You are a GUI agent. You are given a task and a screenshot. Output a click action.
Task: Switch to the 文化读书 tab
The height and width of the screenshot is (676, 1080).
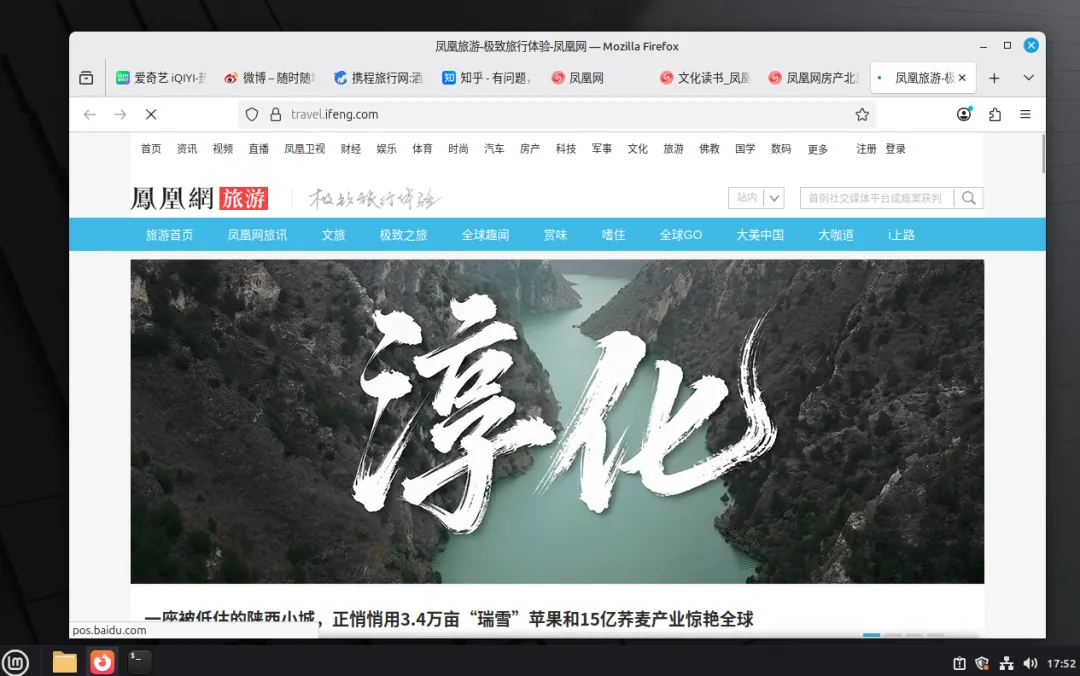[705, 78]
